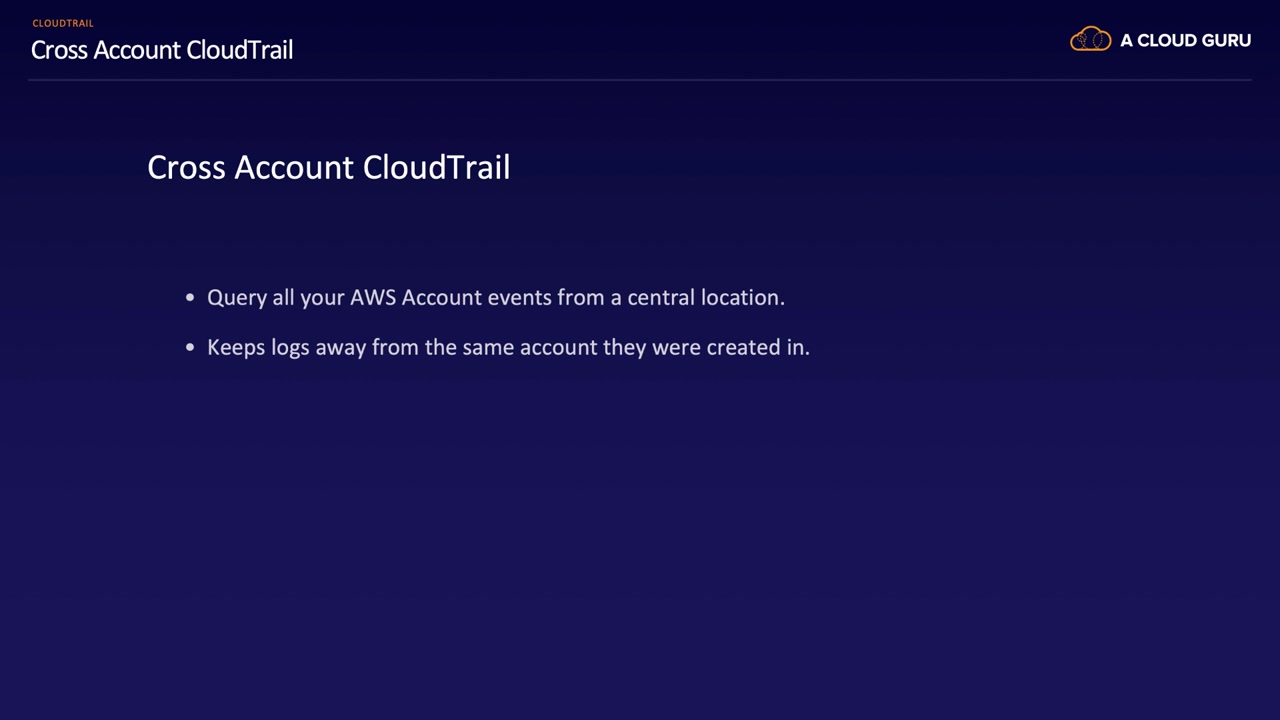Click the word "Keeps" in second bullet
The width and height of the screenshot is (1280, 720).
[x=236, y=347]
